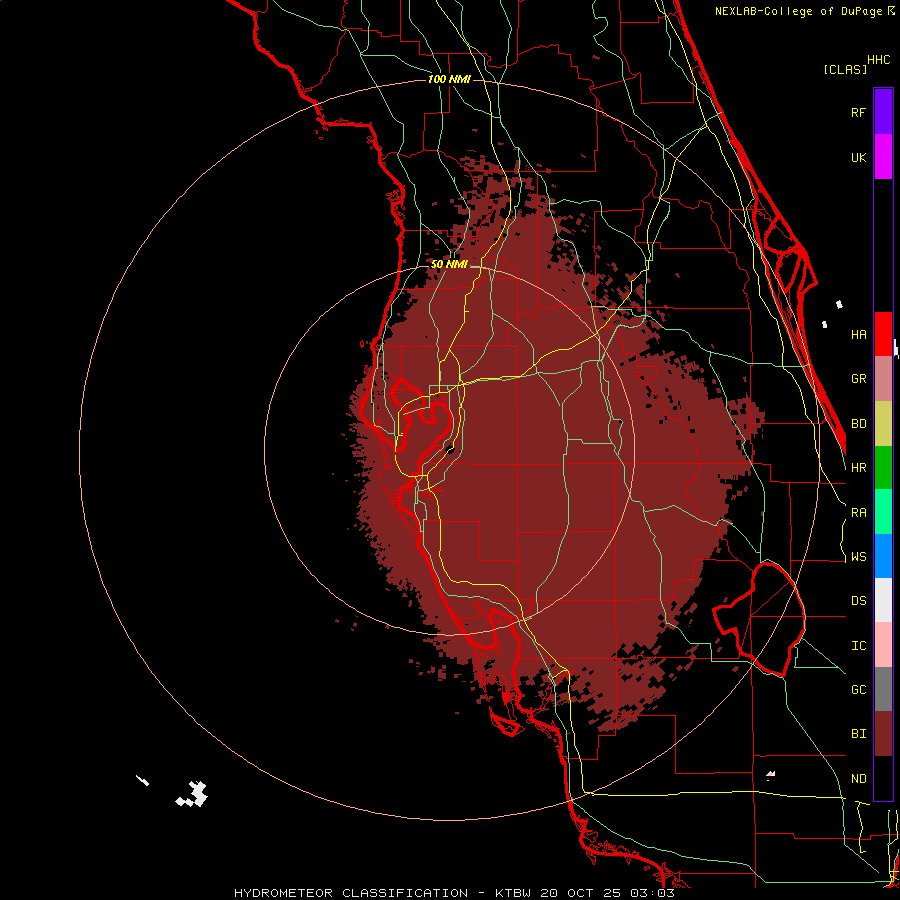900x900 pixels.
Task: Click the GC legend label
Action: pos(858,690)
